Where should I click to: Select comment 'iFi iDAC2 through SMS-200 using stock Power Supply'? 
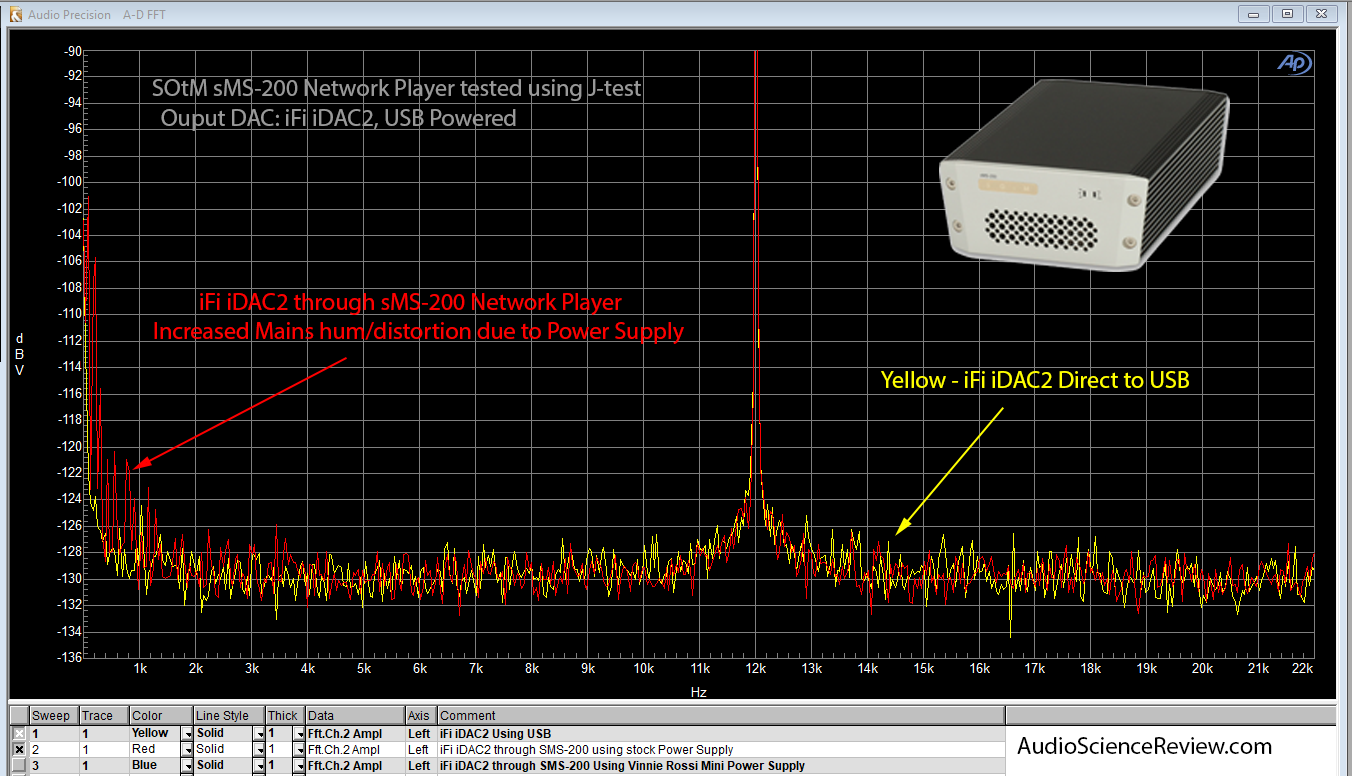(586, 750)
